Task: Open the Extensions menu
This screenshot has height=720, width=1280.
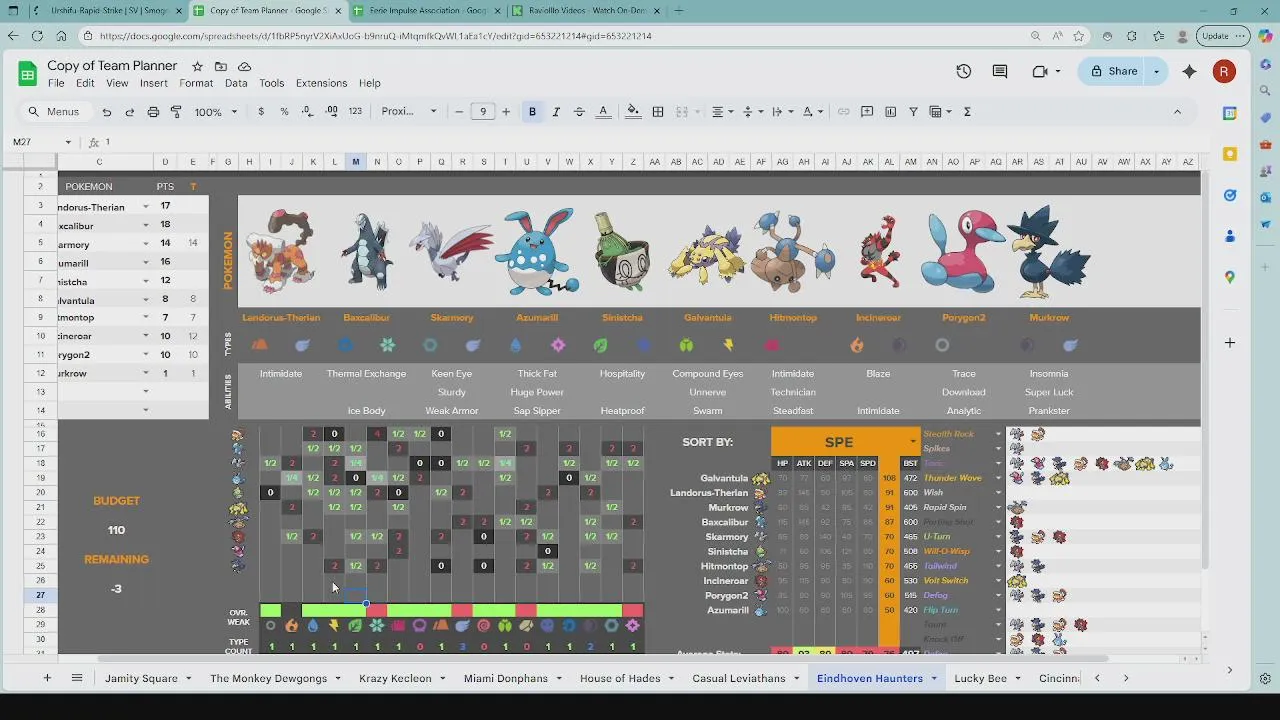Action: [321, 83]
